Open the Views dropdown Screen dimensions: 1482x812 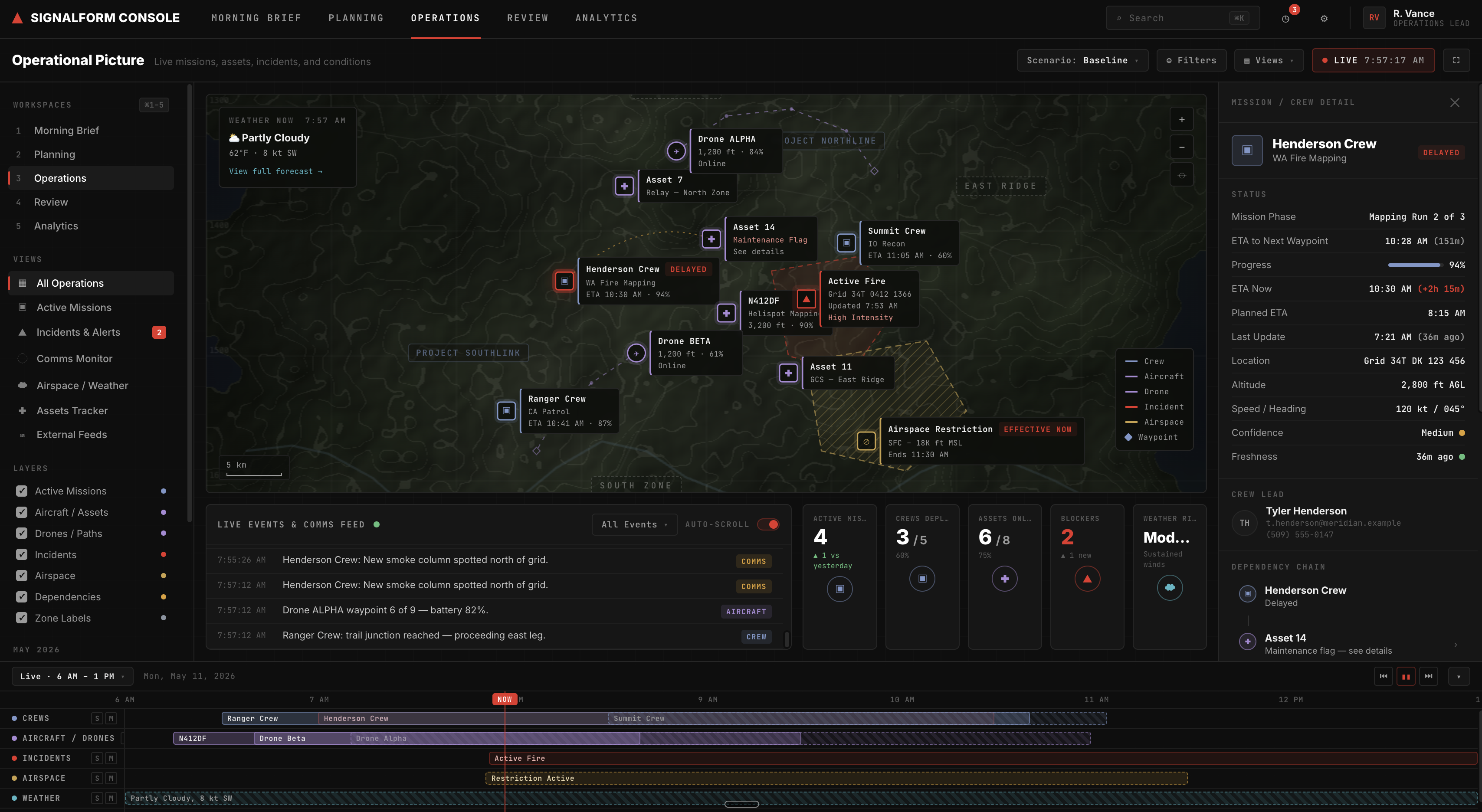coord(1269,60)
